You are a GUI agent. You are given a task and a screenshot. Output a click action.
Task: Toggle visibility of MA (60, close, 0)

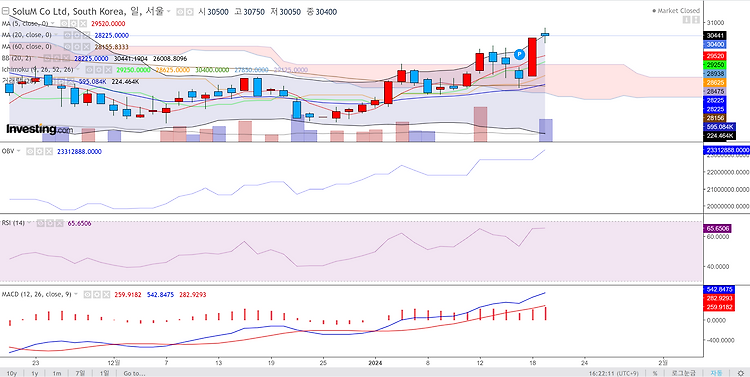(67, 46)
